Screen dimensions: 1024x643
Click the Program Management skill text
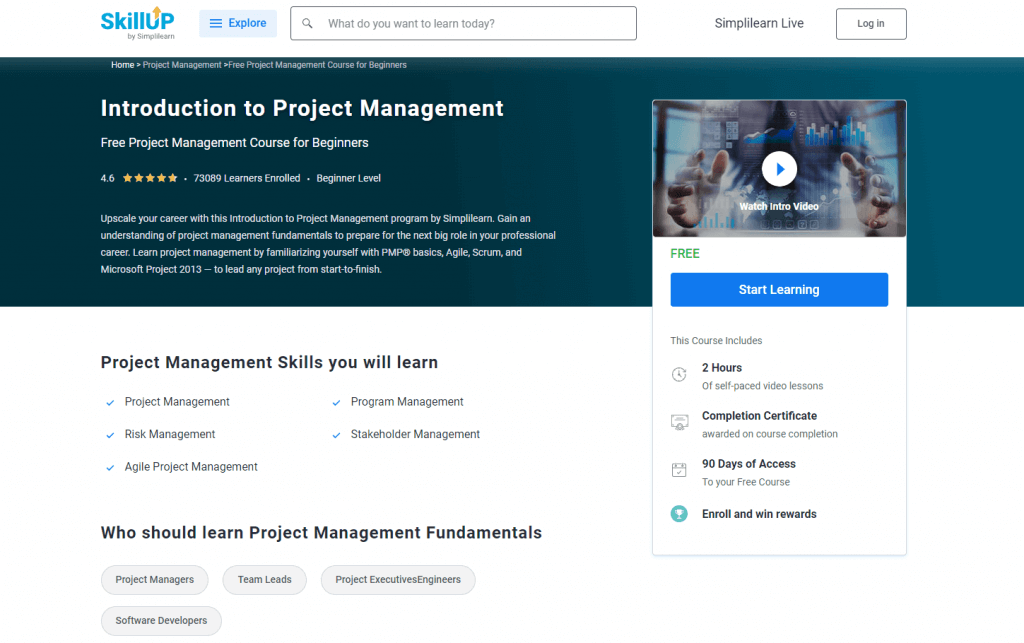(x=407, y=402)
